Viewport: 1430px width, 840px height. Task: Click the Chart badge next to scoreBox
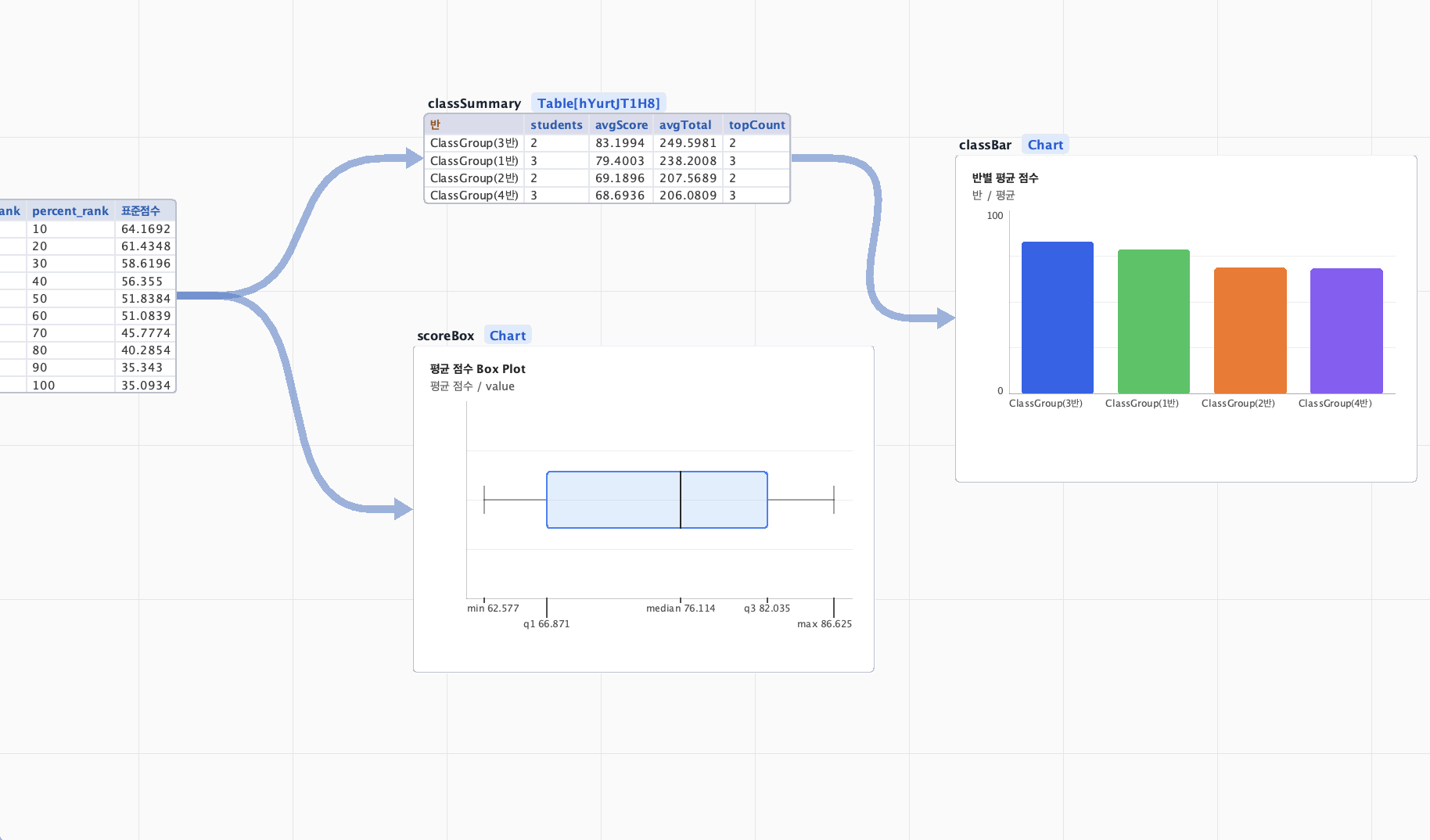click(508, 336)
